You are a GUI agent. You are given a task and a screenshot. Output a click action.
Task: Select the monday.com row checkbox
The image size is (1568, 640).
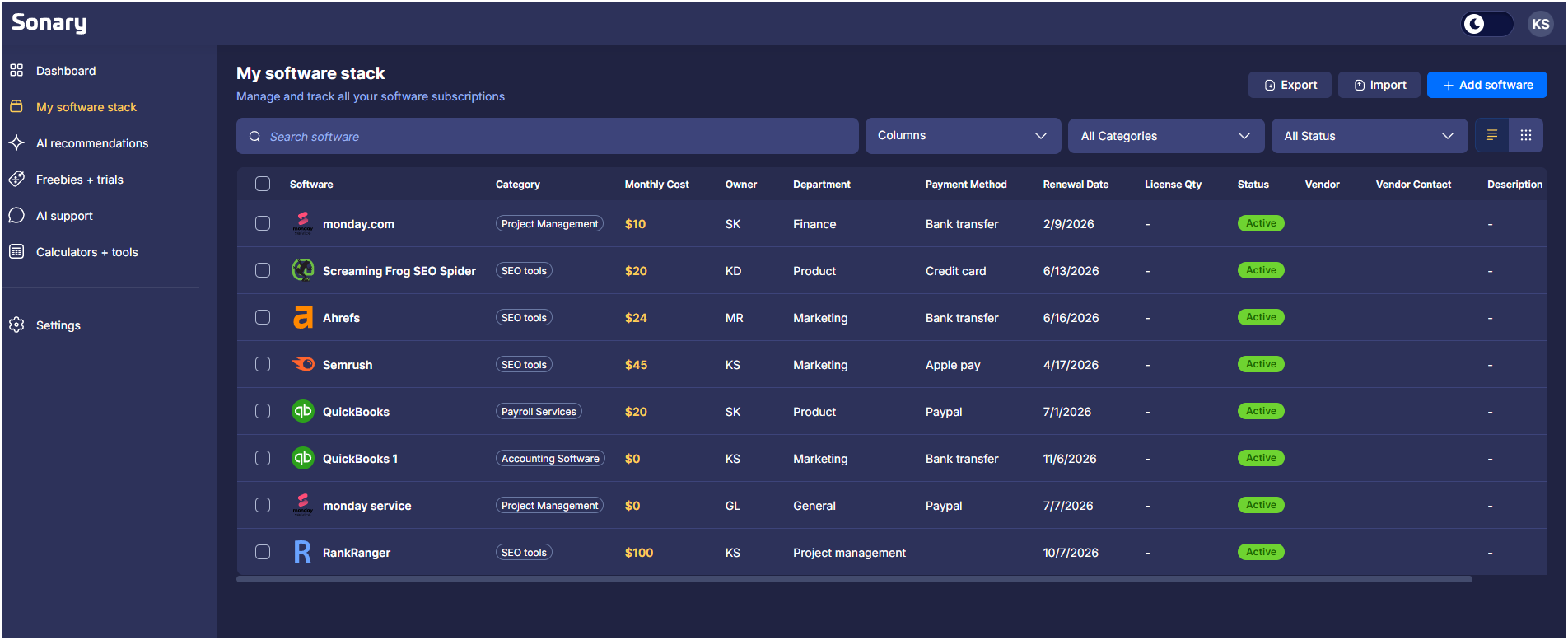263,223
